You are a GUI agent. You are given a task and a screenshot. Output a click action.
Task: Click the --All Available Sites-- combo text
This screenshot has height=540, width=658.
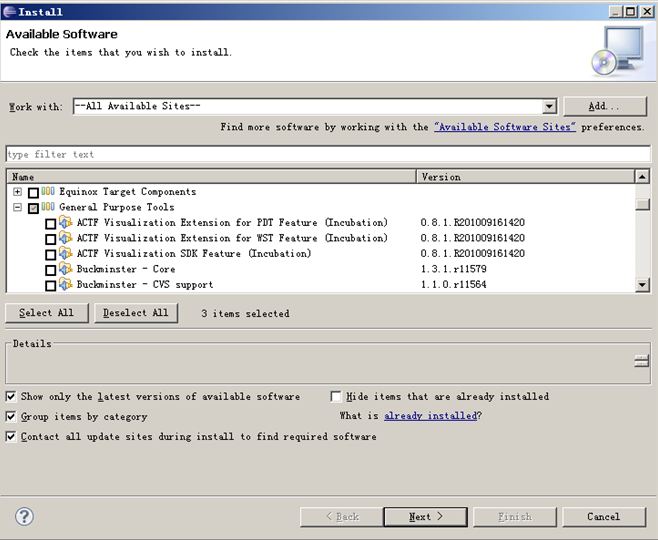pyautogui.click(x=138, y=106)
